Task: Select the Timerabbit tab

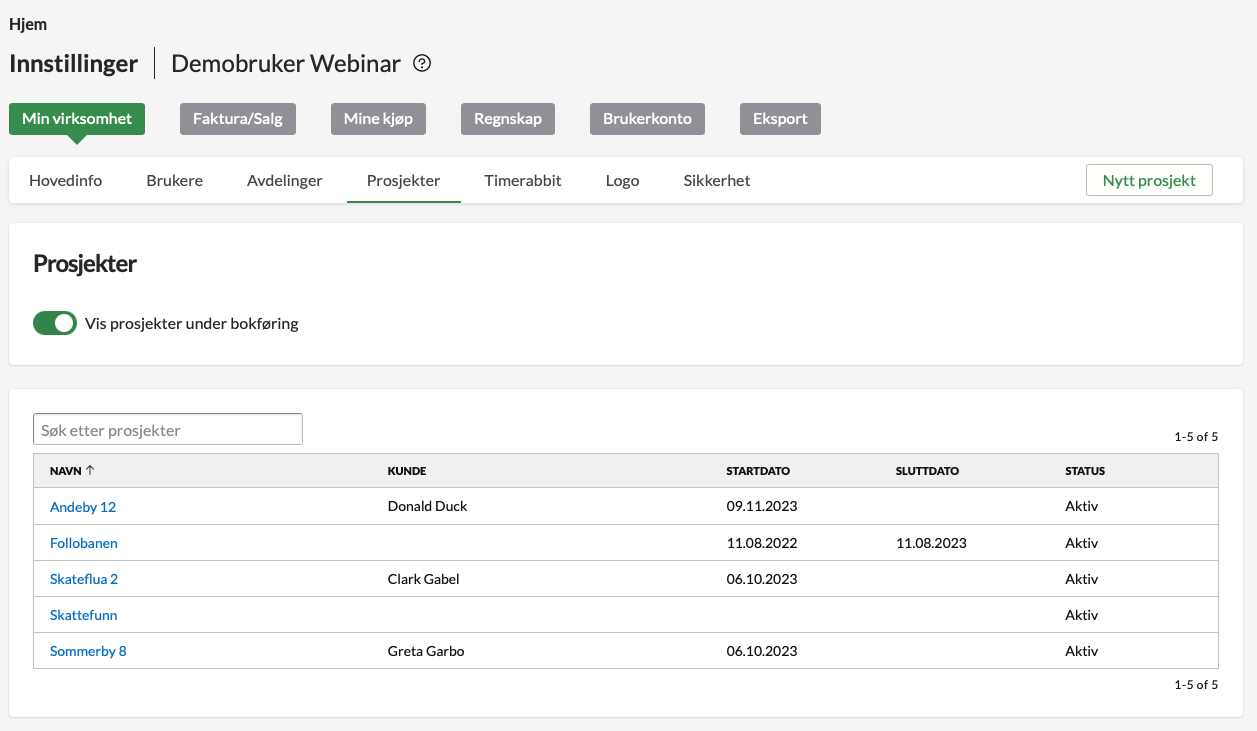Action: (522, 181)
